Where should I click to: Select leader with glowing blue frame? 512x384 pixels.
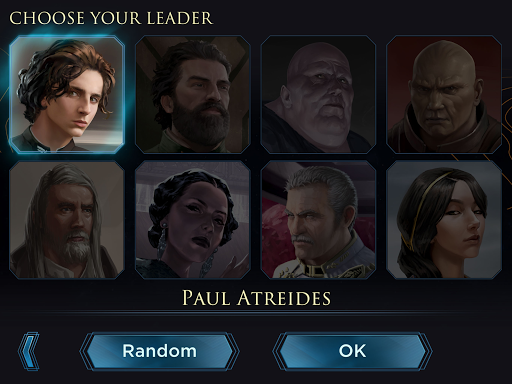pyautogui.click(x=67, y=95)
